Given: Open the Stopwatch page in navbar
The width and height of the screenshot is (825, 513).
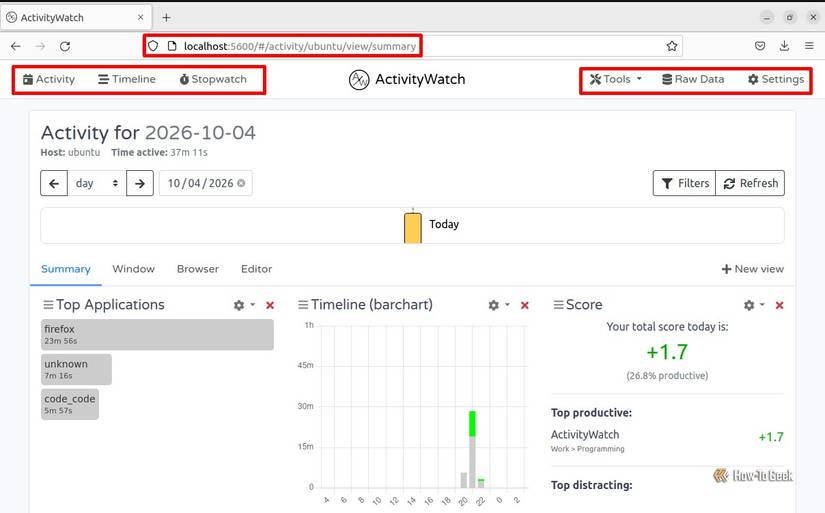Looking at the screenshot, I should [213, 79].
